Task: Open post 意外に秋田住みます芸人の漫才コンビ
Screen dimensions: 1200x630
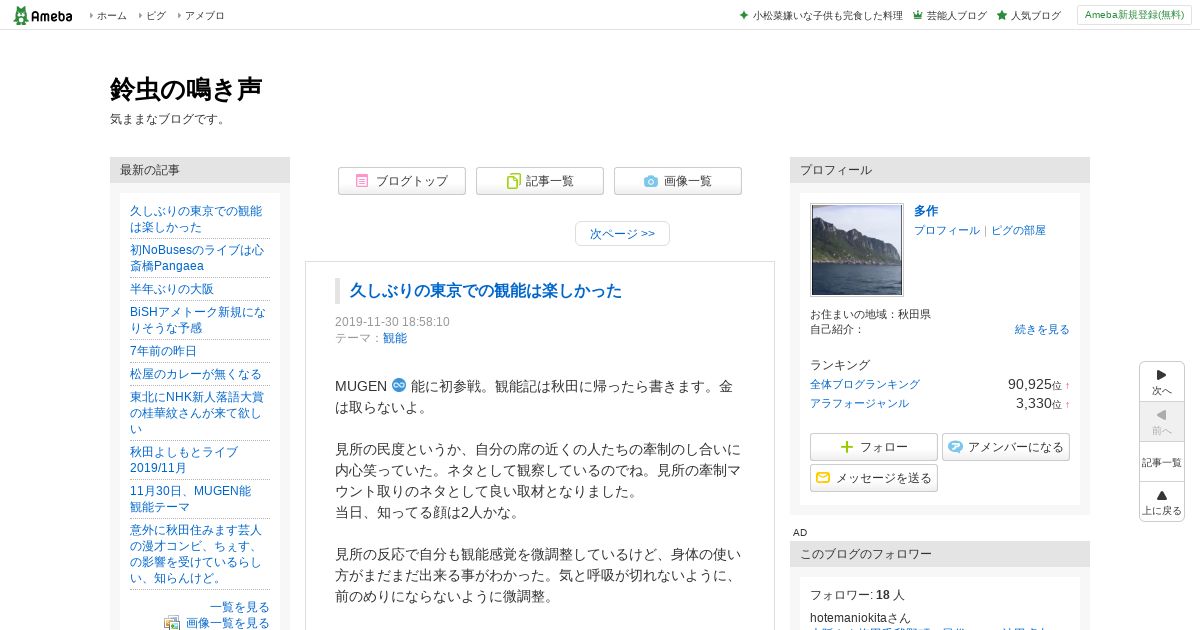Action: tap(196, 554)
